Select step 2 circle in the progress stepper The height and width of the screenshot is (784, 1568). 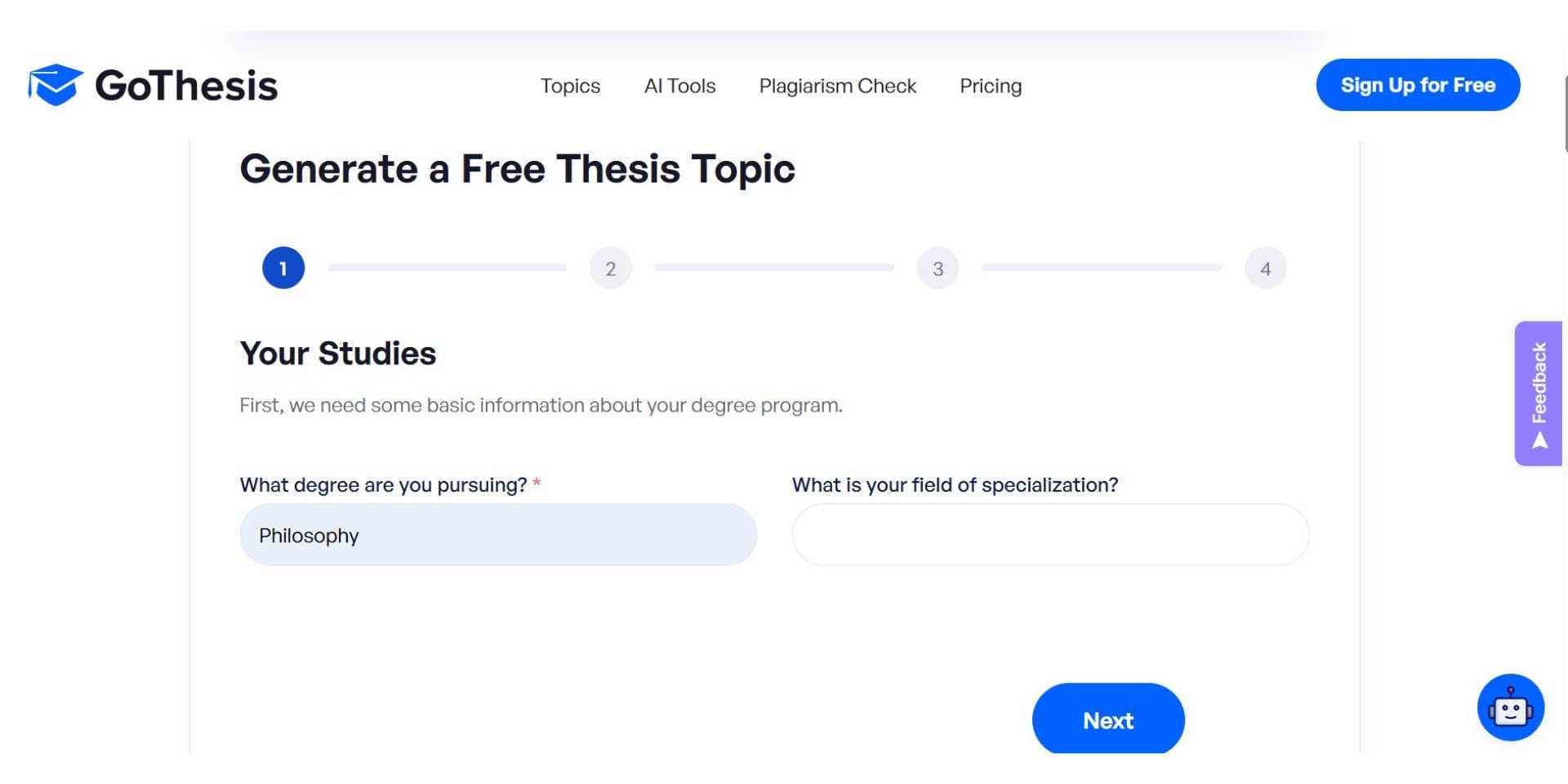click(x=611, y=267)
